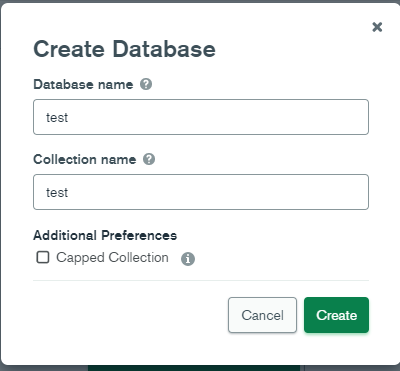
Task: Toggle capped option via Capped Collection label
Action: (112, 258)
